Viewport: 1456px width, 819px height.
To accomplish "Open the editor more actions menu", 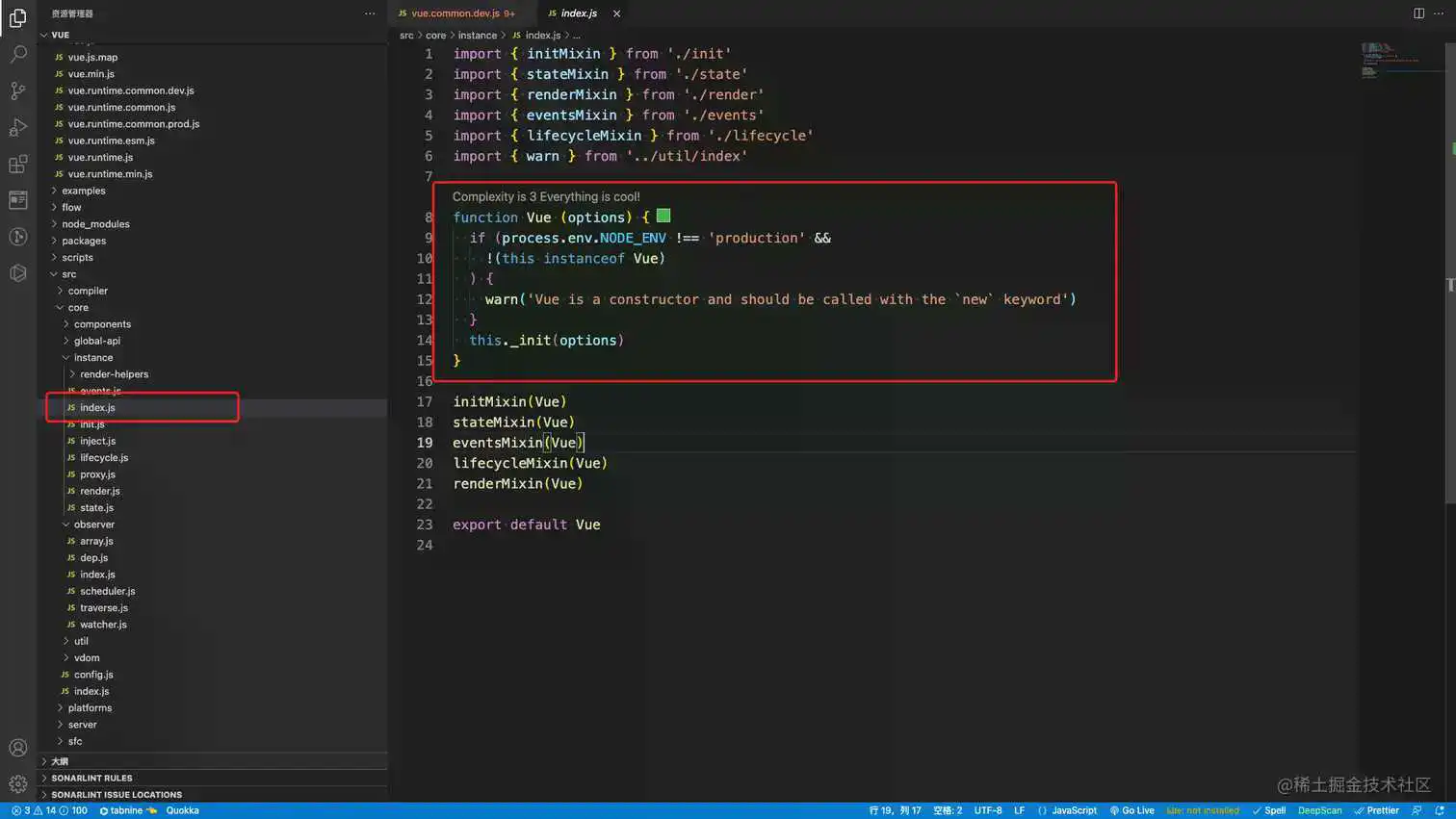I will [x=1439, y=13].
